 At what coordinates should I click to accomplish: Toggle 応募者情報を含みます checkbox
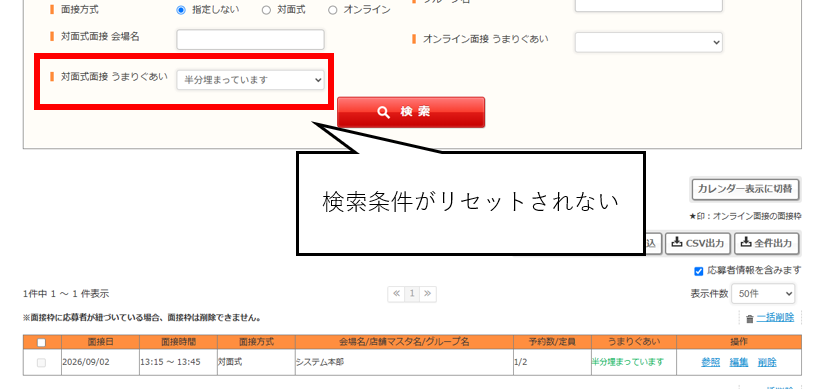pyautogui.click(x=699, y=271)
